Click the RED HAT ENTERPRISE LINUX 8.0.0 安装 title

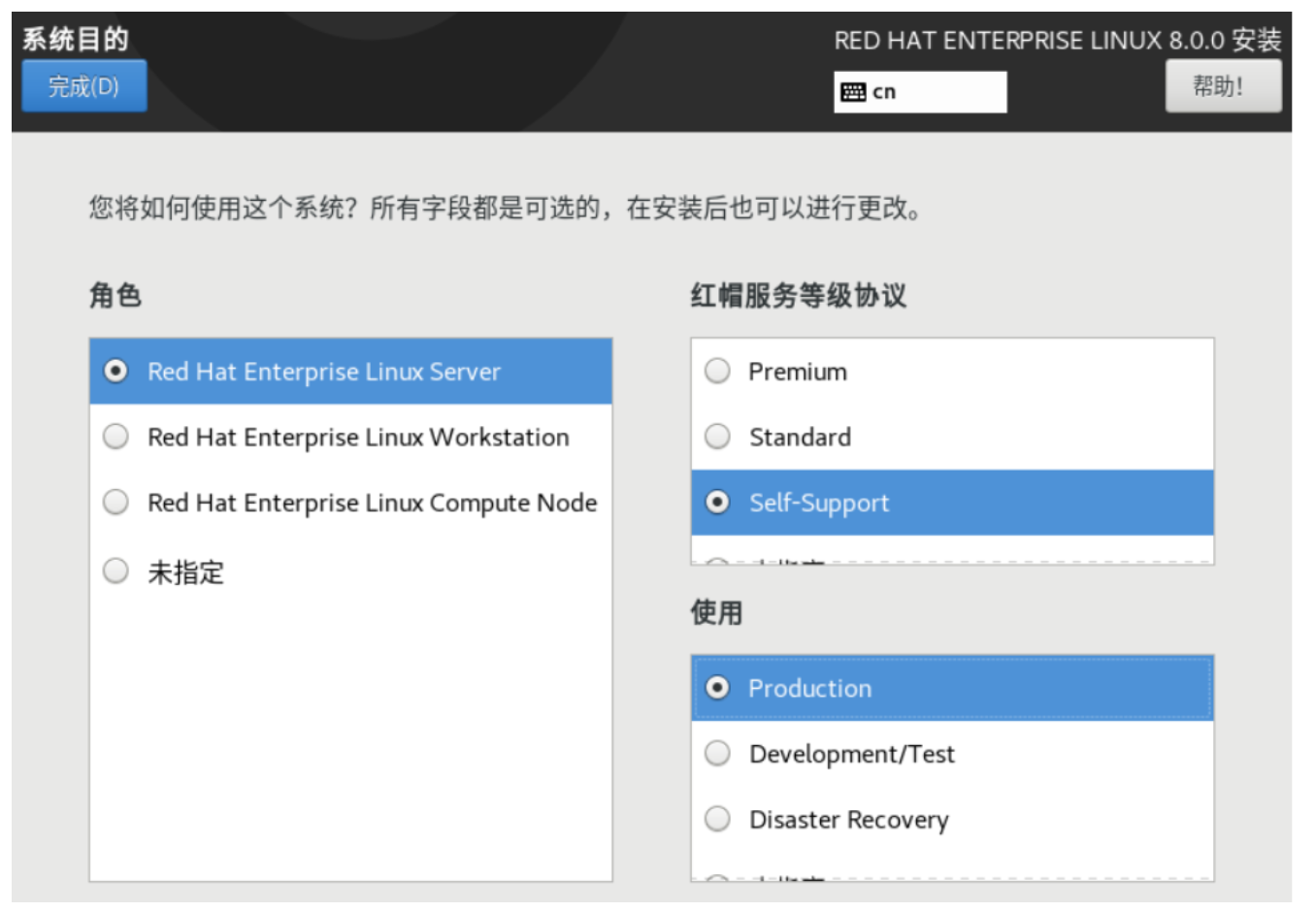pyautogui.click(x=1057, y=41)
